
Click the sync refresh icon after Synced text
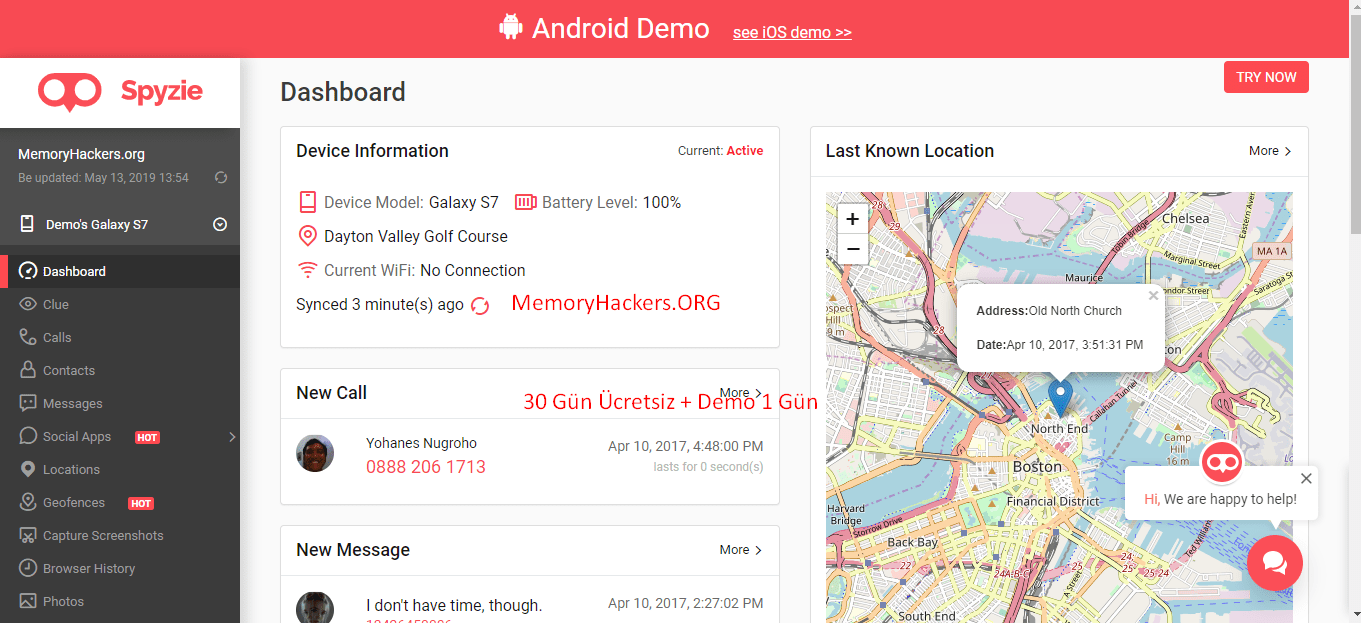pos(480,306)
